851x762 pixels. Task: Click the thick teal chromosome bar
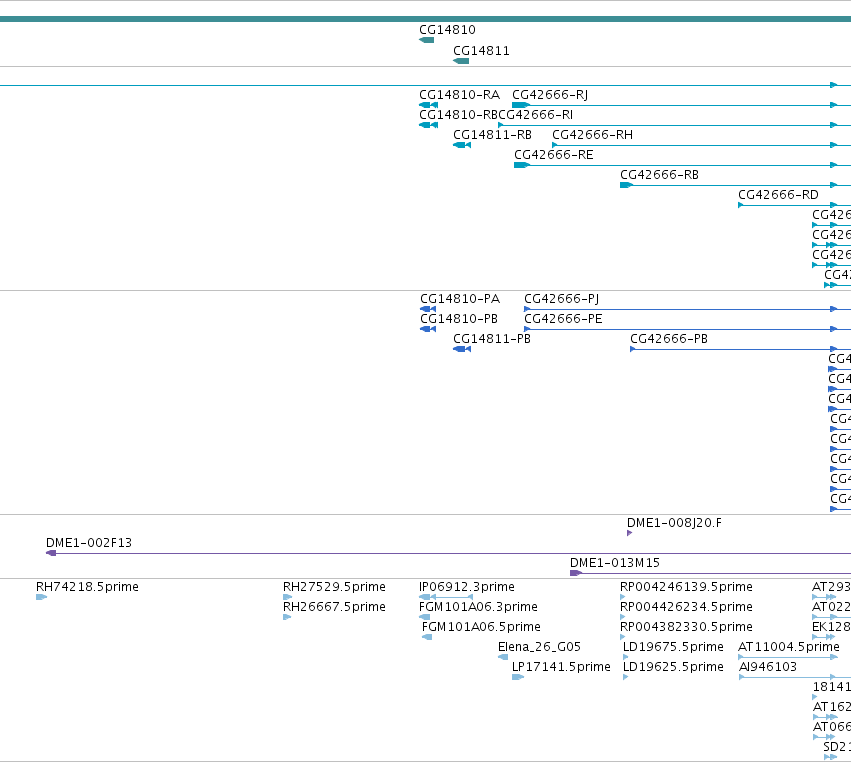(426, 20)
